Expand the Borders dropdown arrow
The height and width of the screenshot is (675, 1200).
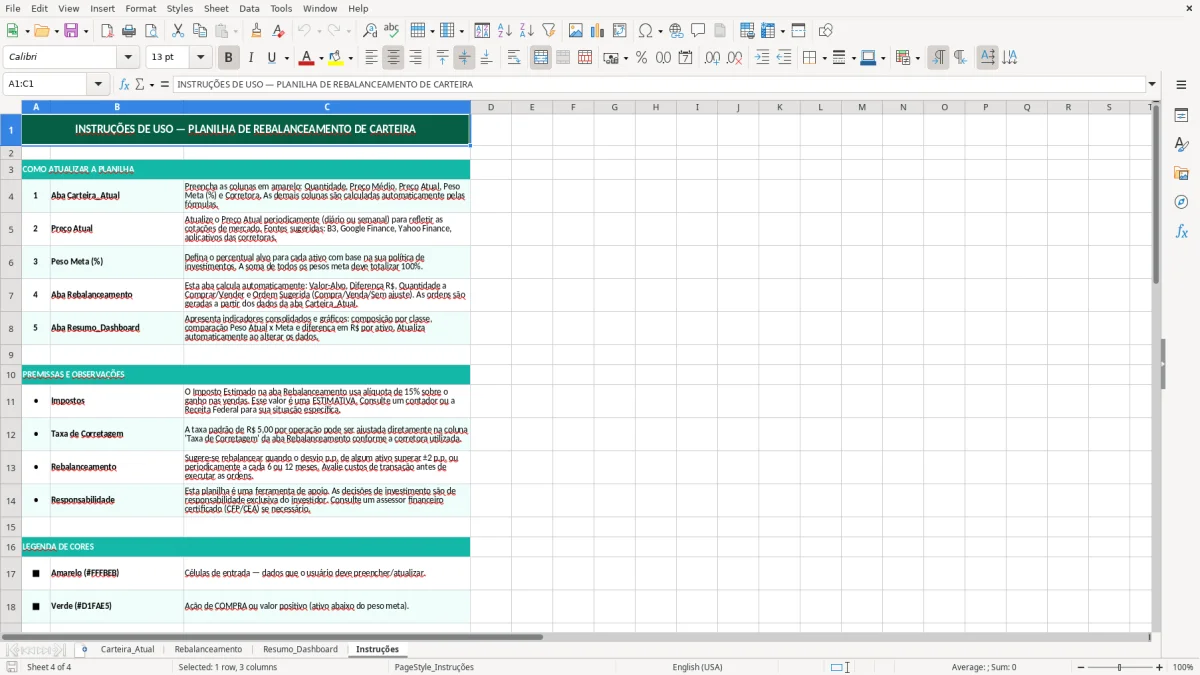(x=824, y=58)
